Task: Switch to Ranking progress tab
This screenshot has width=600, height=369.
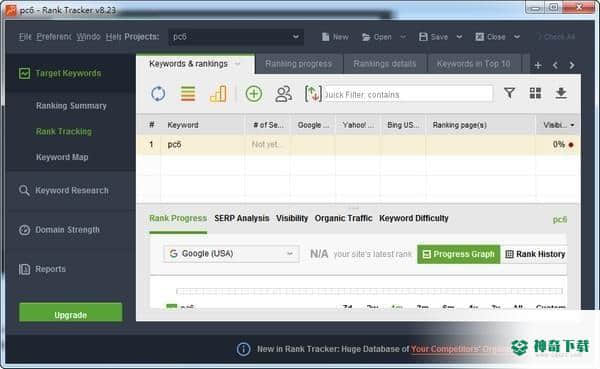Action: 298,64
